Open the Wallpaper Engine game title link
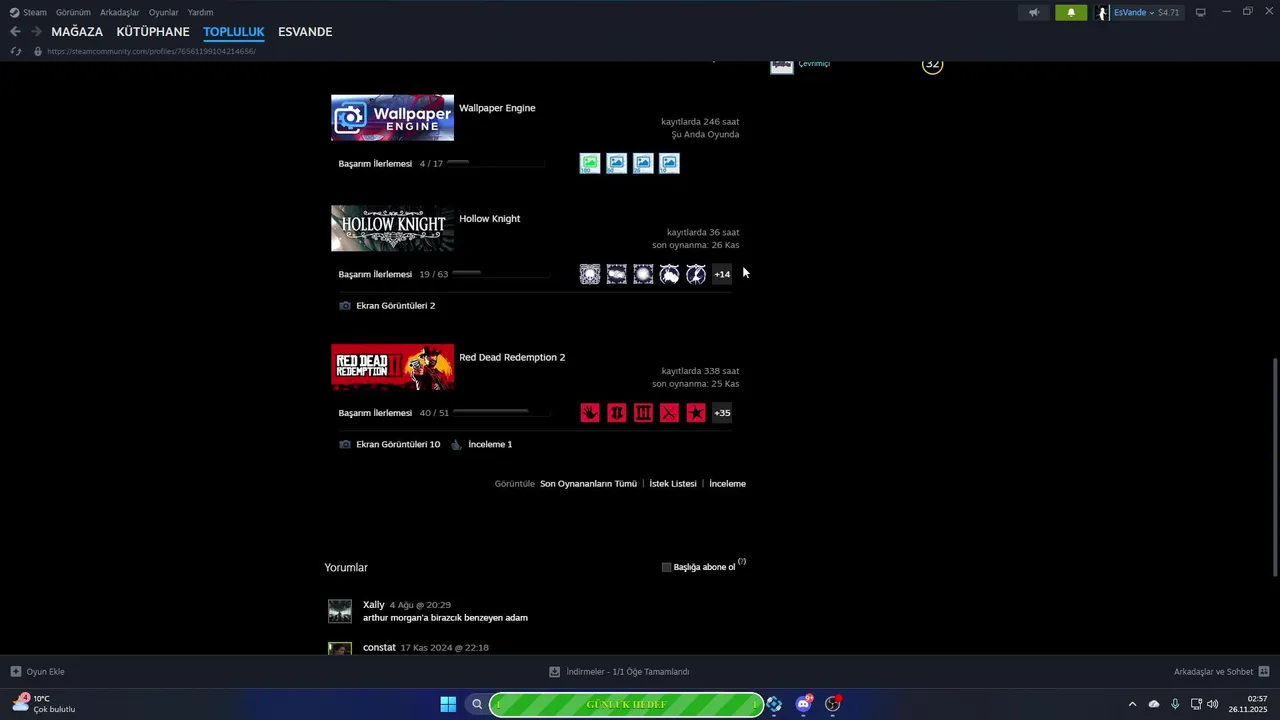 (497, 108)
